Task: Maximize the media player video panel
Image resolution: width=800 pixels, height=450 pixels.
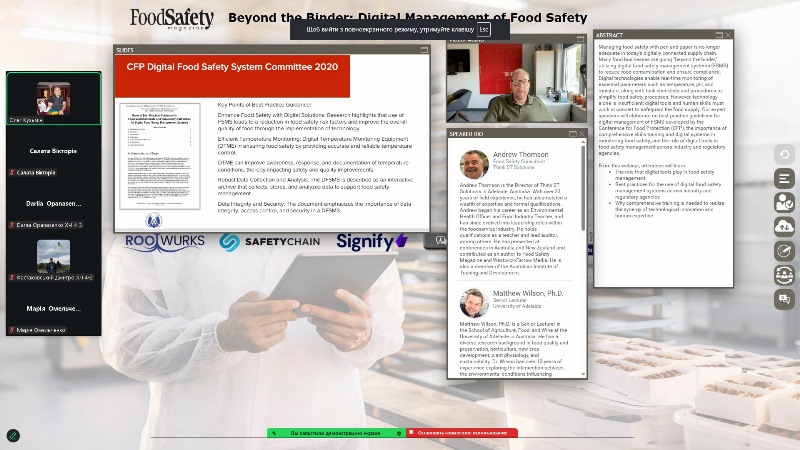Action: (580, 39)
